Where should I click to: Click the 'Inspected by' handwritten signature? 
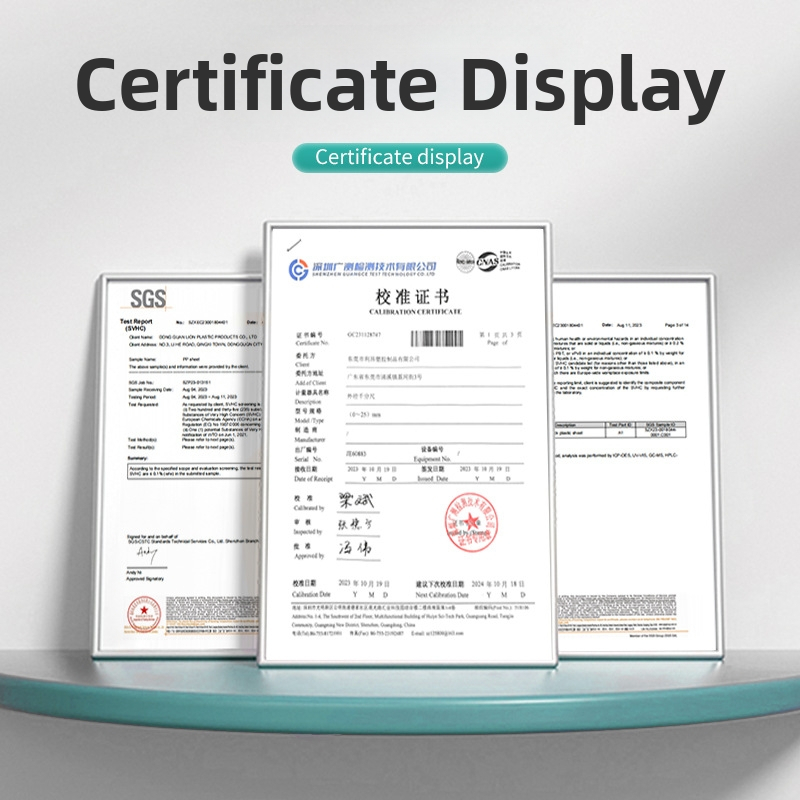352,523
